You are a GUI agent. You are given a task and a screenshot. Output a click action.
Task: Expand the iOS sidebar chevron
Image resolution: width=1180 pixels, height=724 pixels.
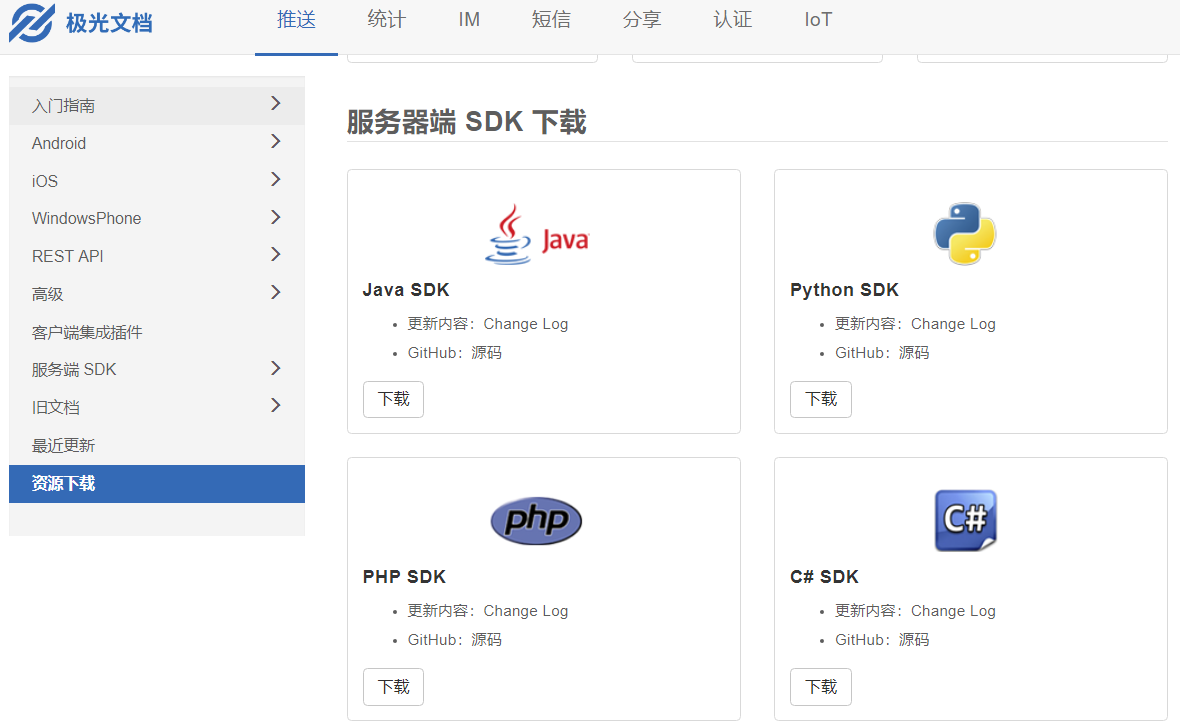(275, 178)
